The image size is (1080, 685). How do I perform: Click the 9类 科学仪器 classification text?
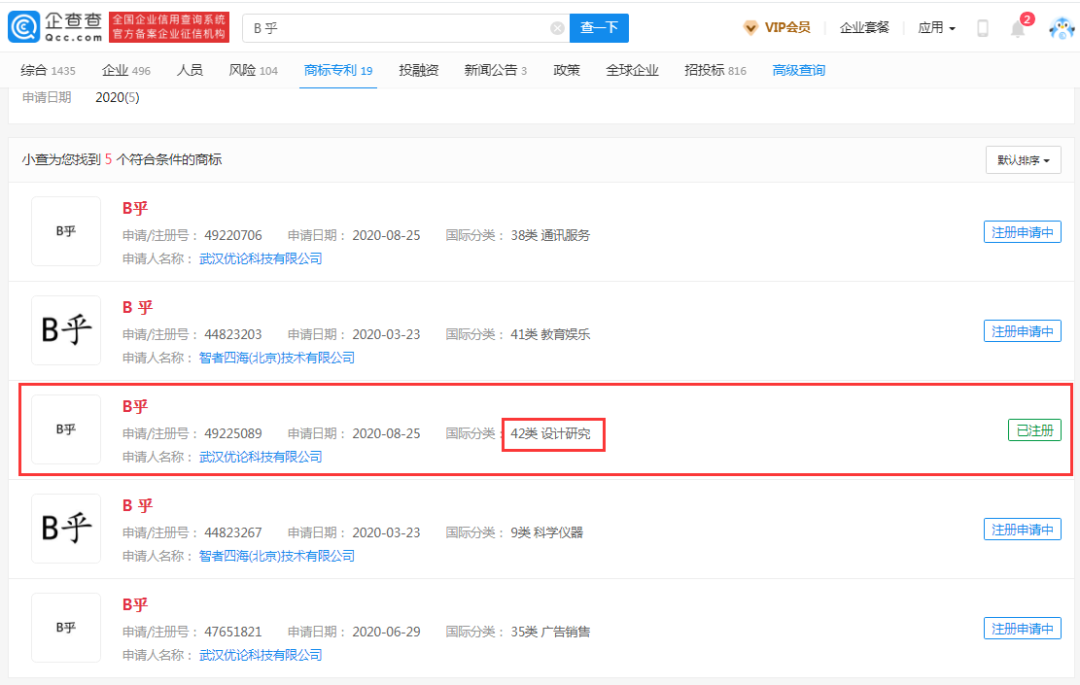[547, 533]
